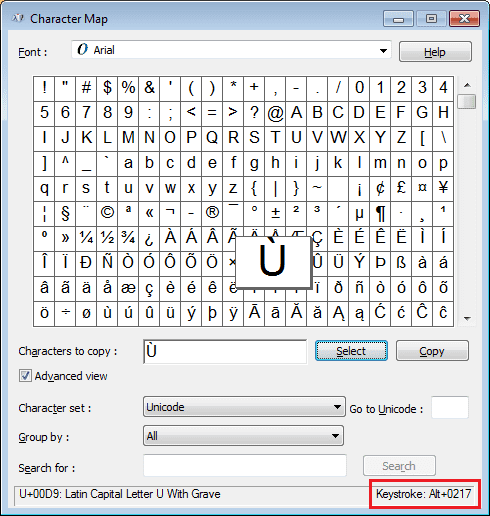Click the character grid scrollbar down arrow

[x=467, y=319]
